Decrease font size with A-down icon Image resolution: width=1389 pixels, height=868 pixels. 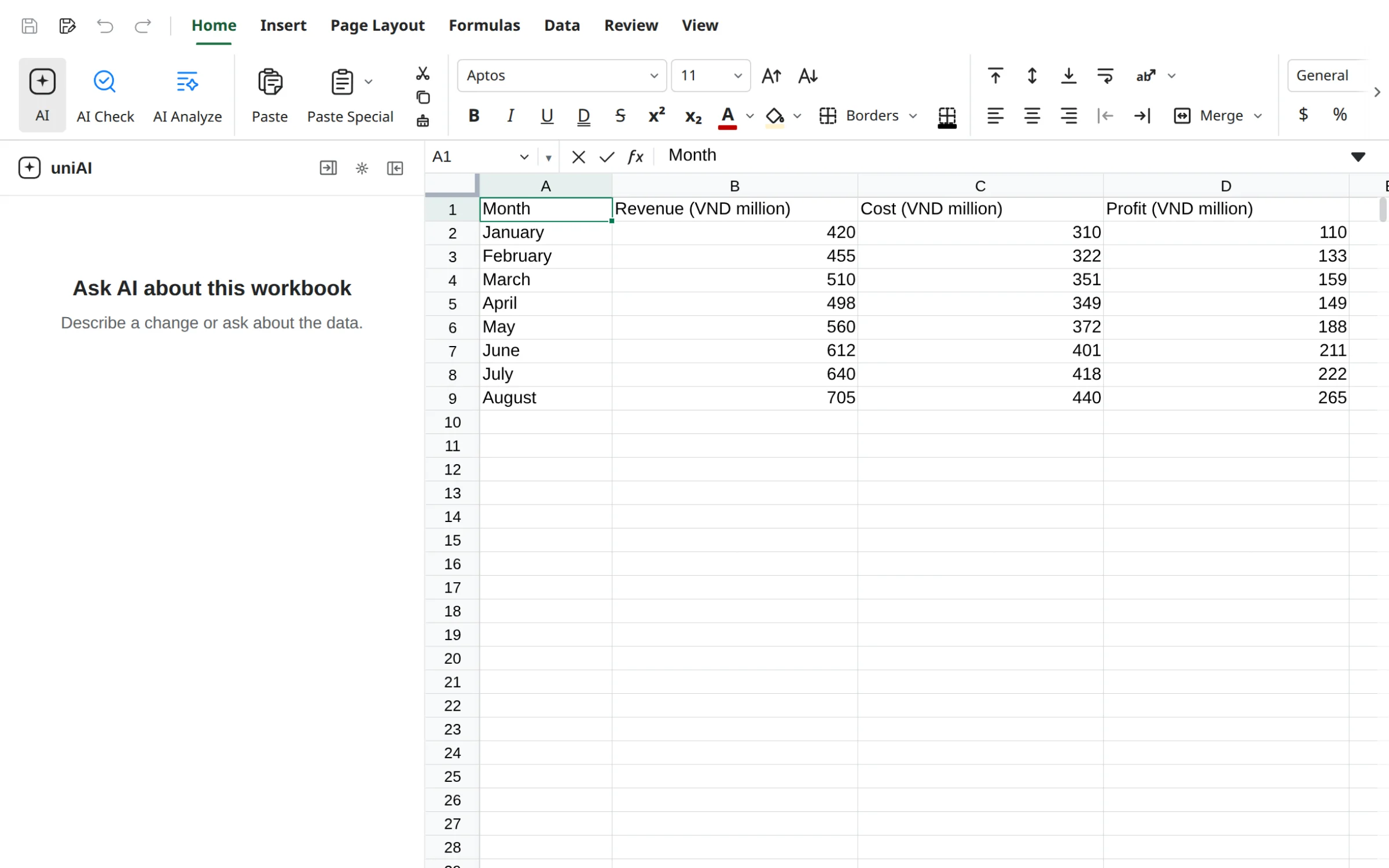click(x=808, y=76)
